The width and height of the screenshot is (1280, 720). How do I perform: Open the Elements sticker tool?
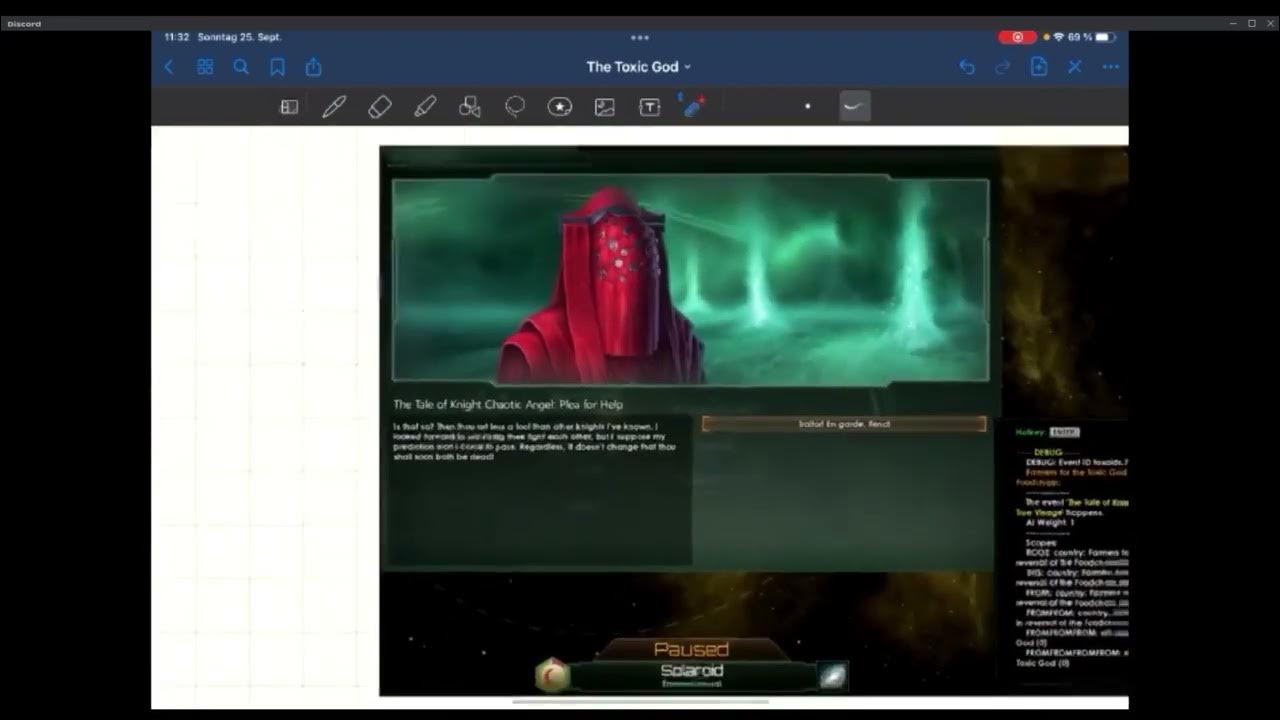560,107
